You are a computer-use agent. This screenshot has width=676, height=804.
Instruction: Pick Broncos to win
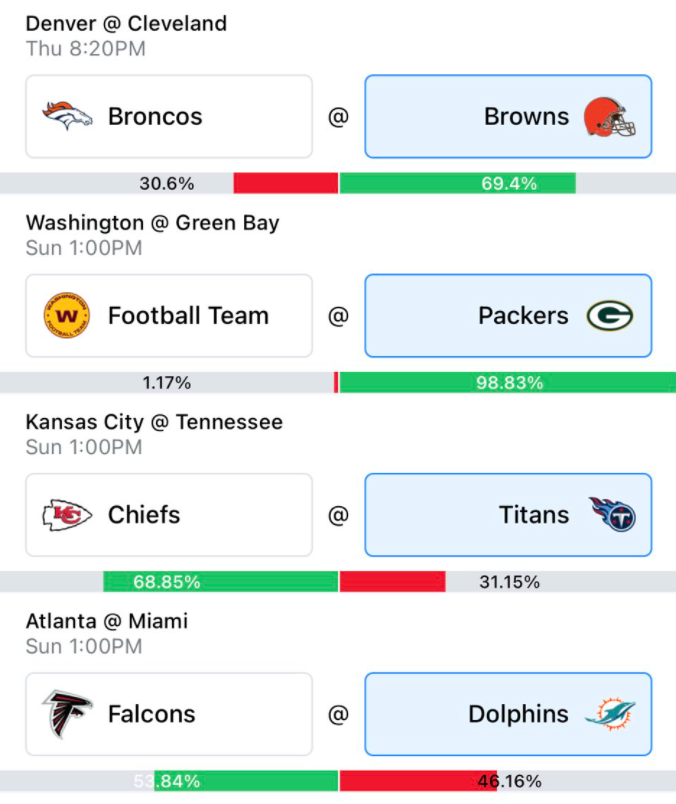tap(169, 116)
